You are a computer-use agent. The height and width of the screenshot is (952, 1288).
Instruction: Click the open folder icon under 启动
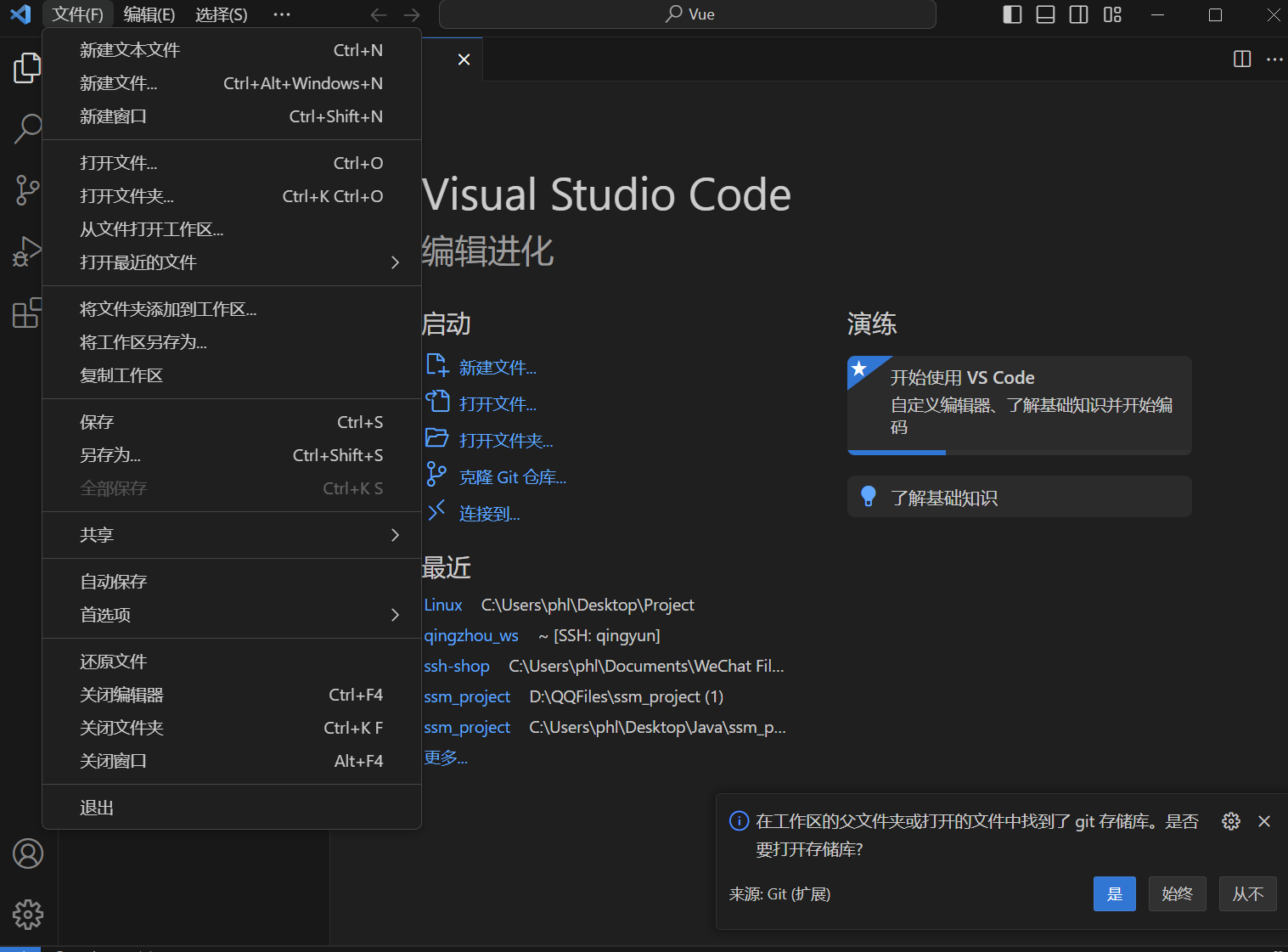click(x=437, y=438)
